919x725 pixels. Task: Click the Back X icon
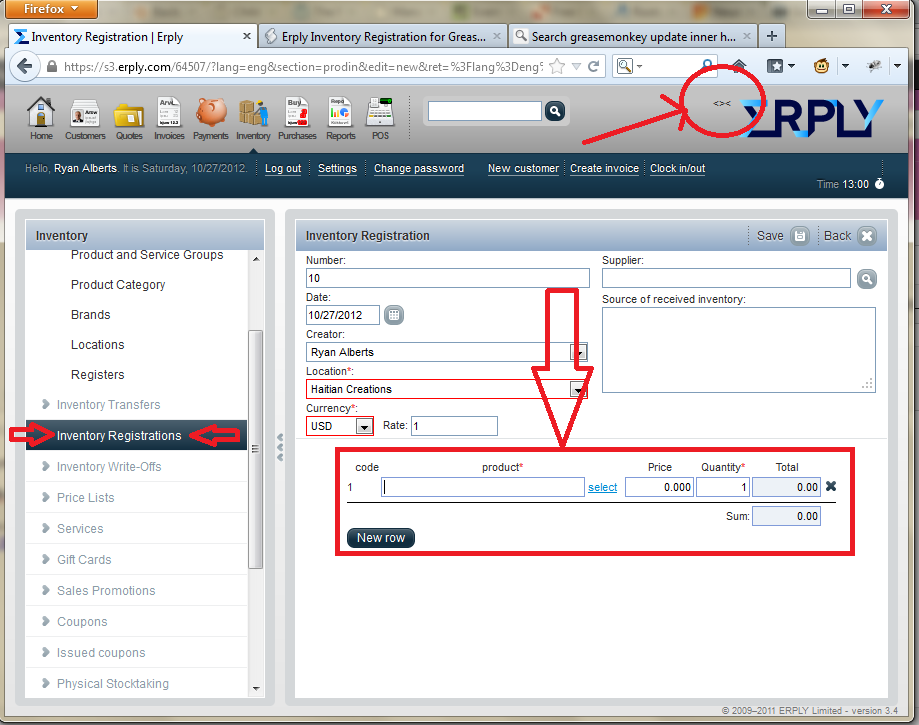(x=867, y=236)
